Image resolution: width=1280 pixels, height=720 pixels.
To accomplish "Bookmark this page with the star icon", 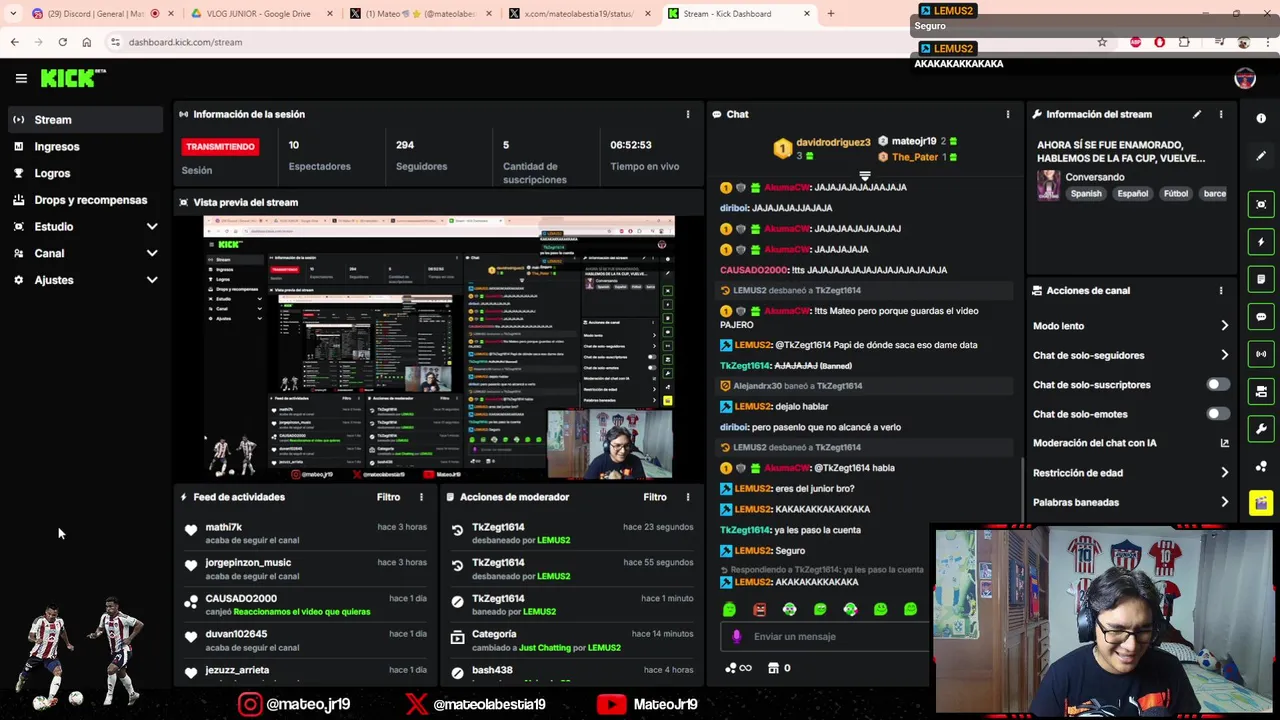I will pyautogui.click(x=1102, y=42).
